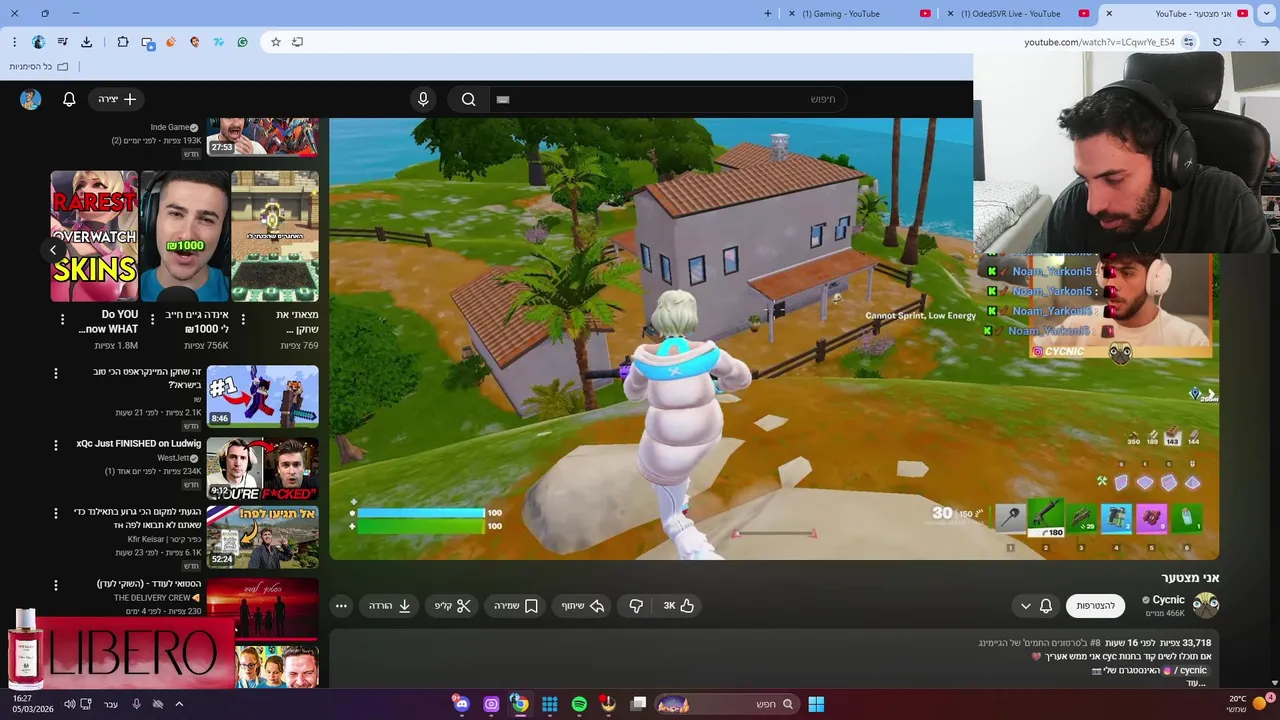Search with voice microphone button
This screenshot has width=1280, height=720.
point(423,99)
